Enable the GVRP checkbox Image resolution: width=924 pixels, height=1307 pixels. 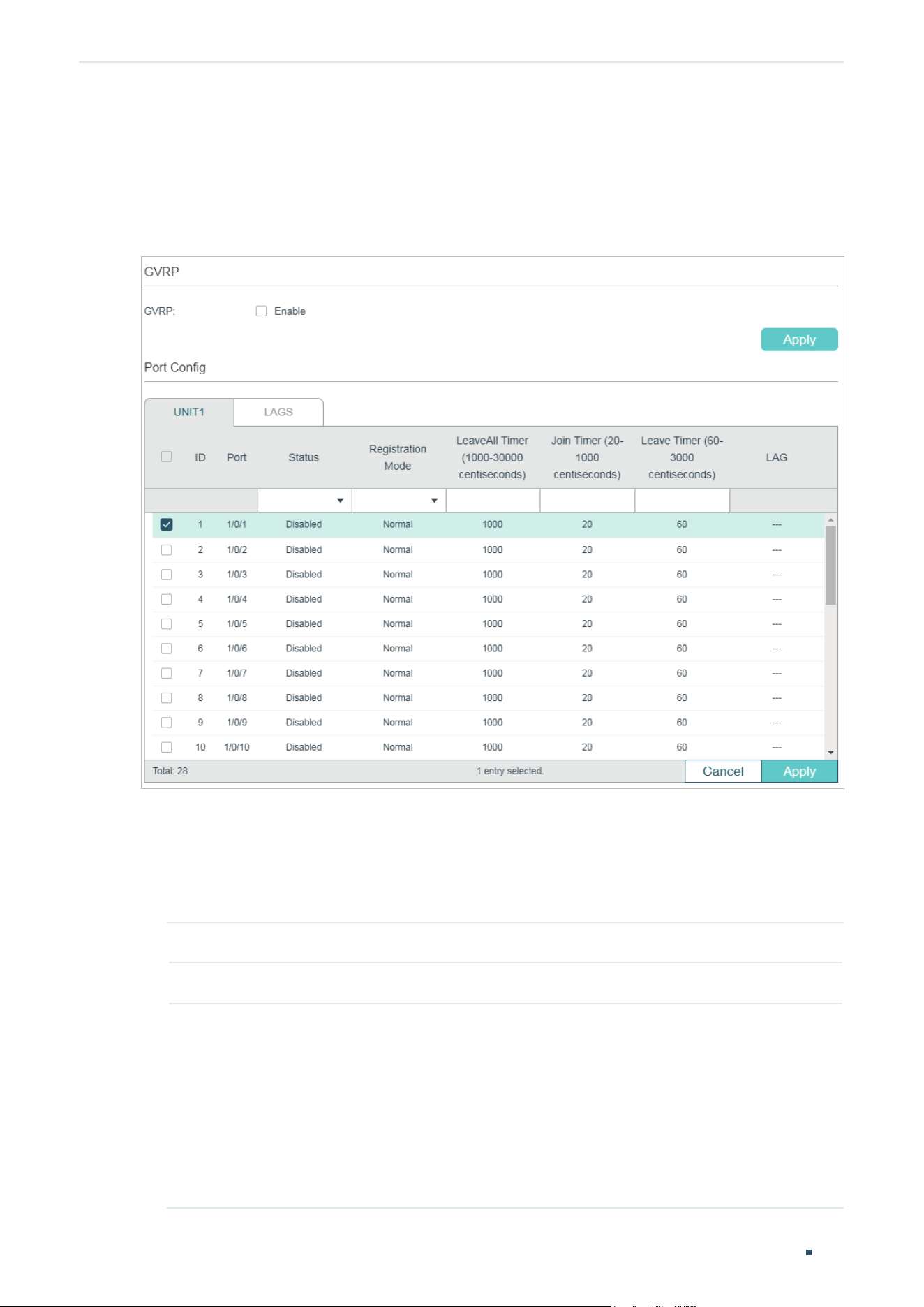(x=261, y=311)
